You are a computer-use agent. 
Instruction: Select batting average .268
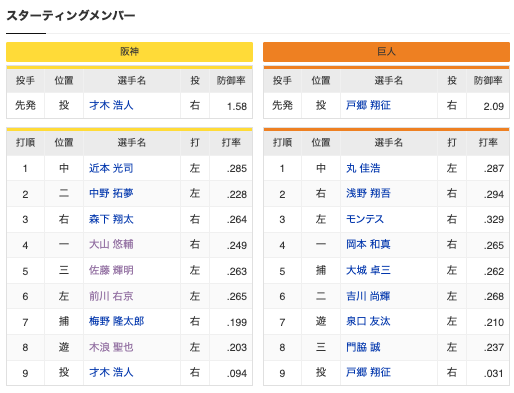(x=494, y=297)
